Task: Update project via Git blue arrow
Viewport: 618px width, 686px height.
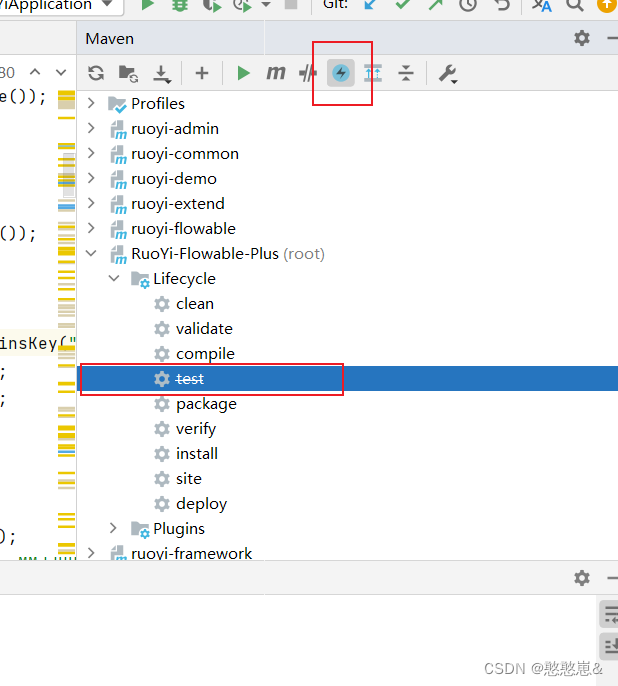Action: click(370, 4)
